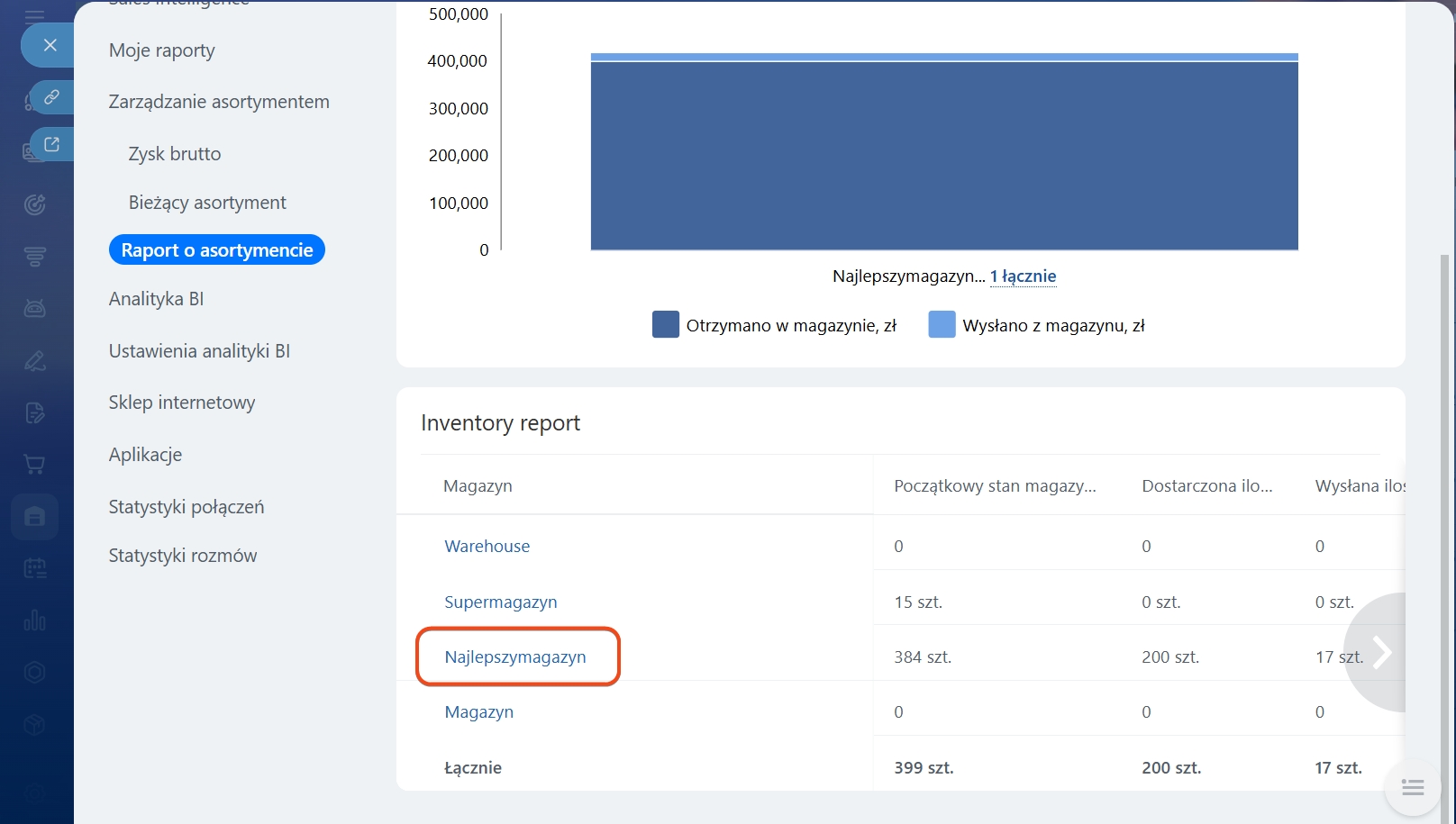
Task: Click the copy link icon
Action: coord(51,97)
